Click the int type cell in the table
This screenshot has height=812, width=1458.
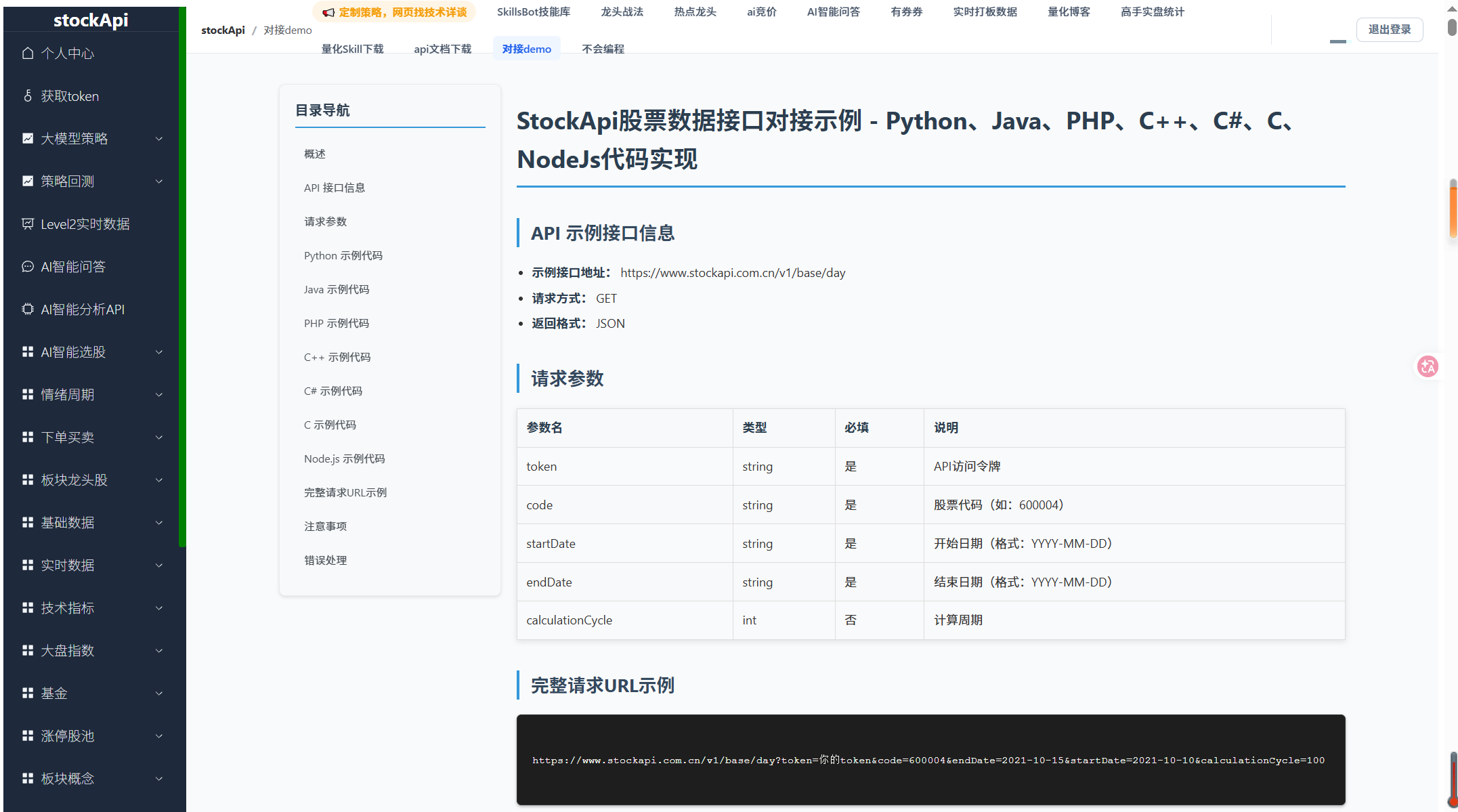pyautogui.click(x=784, y=620)
